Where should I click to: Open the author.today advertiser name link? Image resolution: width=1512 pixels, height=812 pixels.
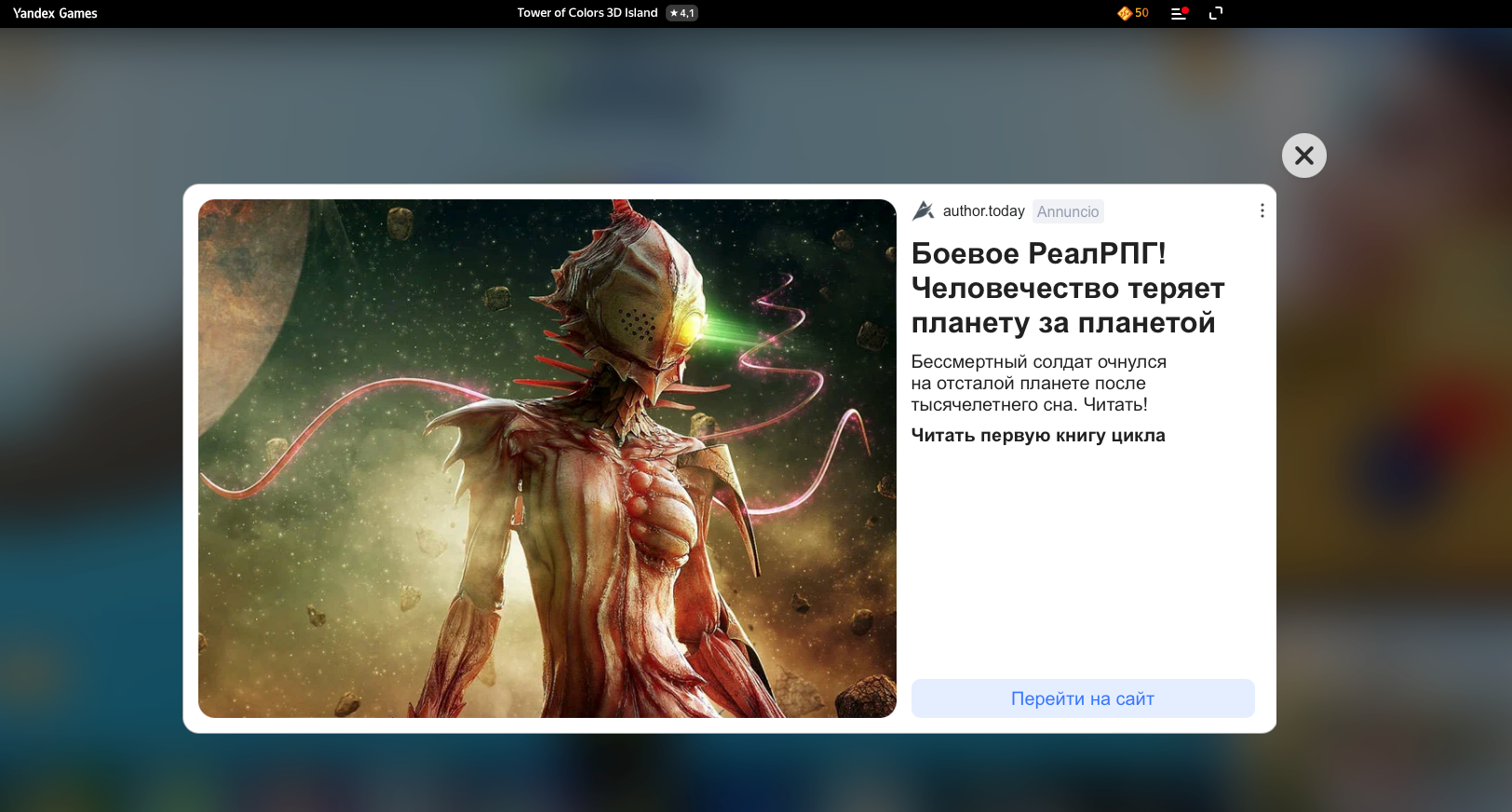[x=983, y=211]
